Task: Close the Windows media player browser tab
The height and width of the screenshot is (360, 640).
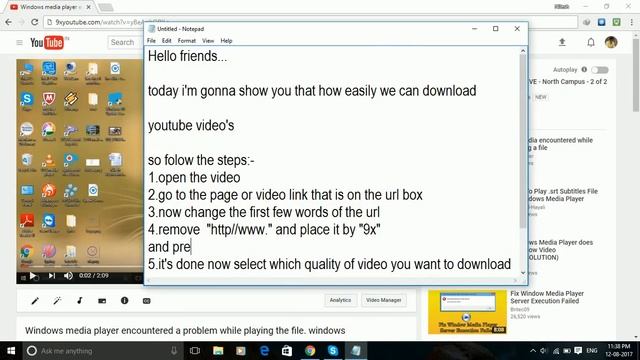Action: (x=89, y=7)
